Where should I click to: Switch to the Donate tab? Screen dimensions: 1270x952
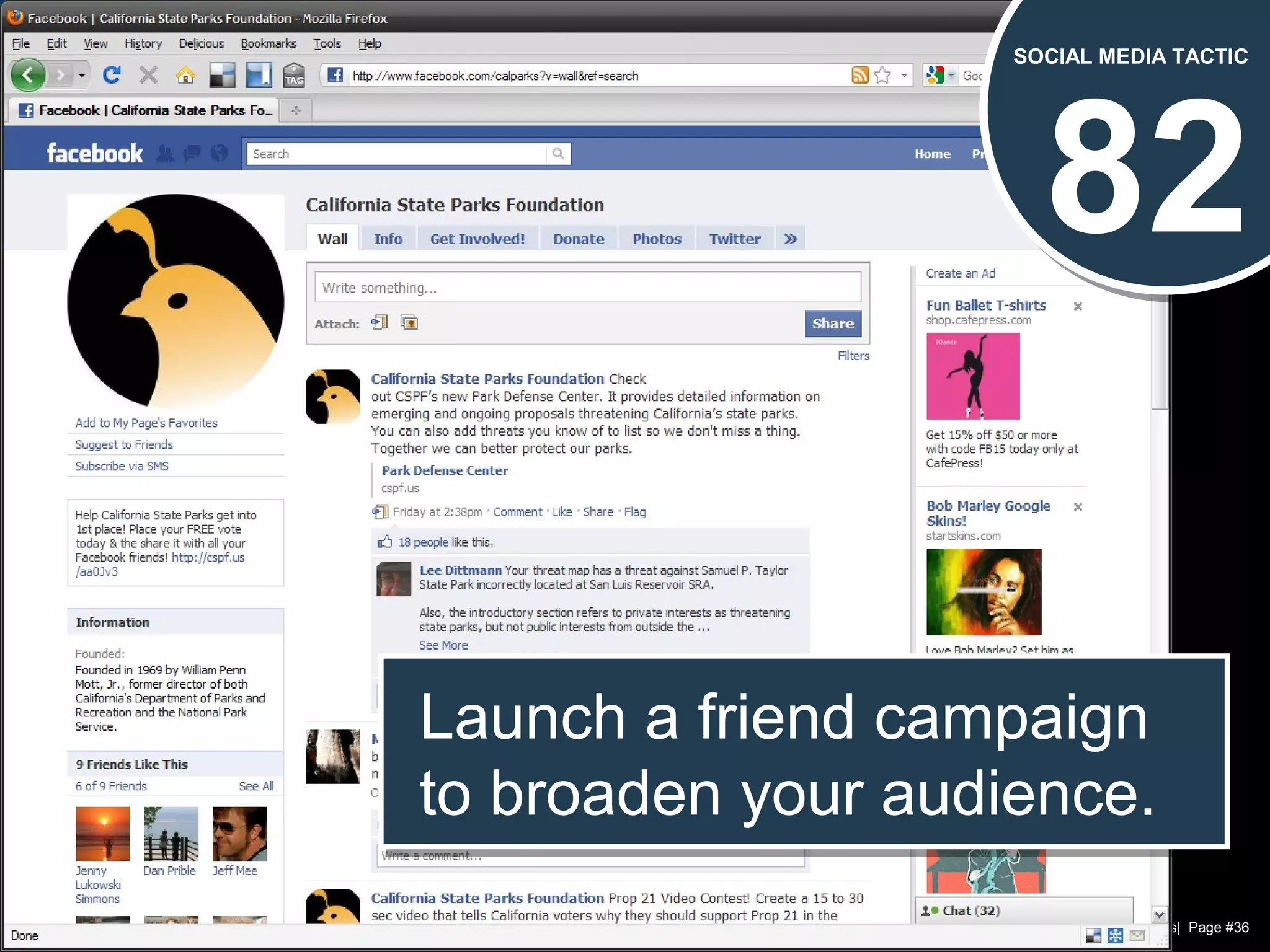tap(579, 239)
